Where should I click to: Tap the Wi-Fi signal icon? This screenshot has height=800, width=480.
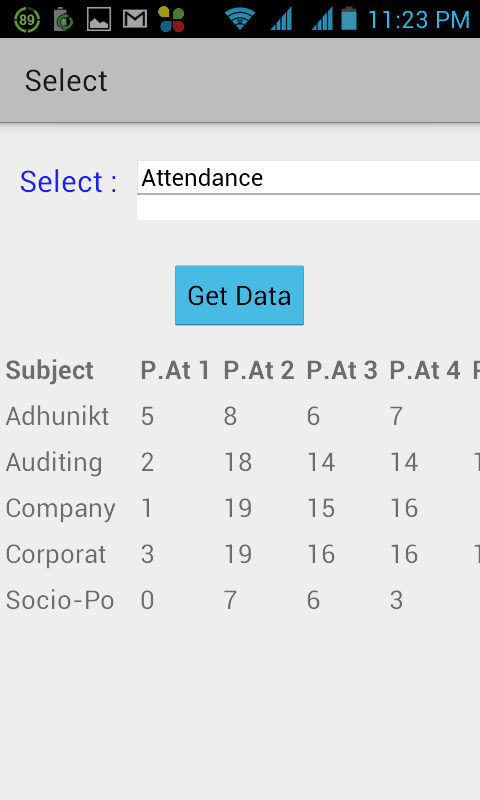pyautogui.click(x=240, y=19)
